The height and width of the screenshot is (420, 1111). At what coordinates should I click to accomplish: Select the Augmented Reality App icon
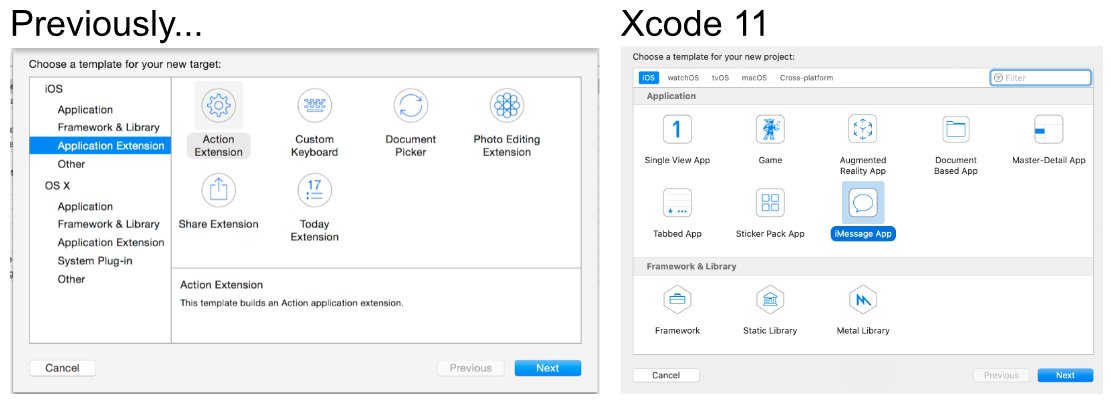tap(862, 130)
